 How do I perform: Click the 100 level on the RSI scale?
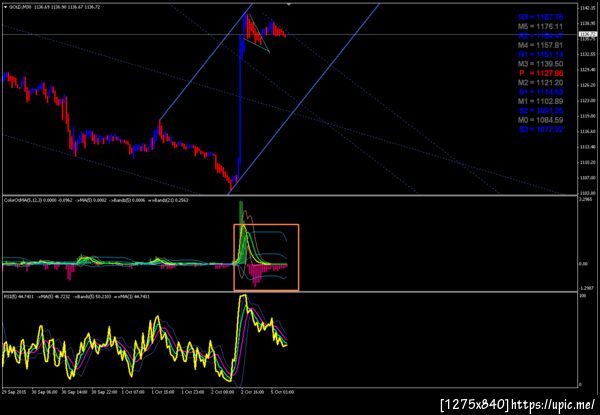(x=583, y=296)
